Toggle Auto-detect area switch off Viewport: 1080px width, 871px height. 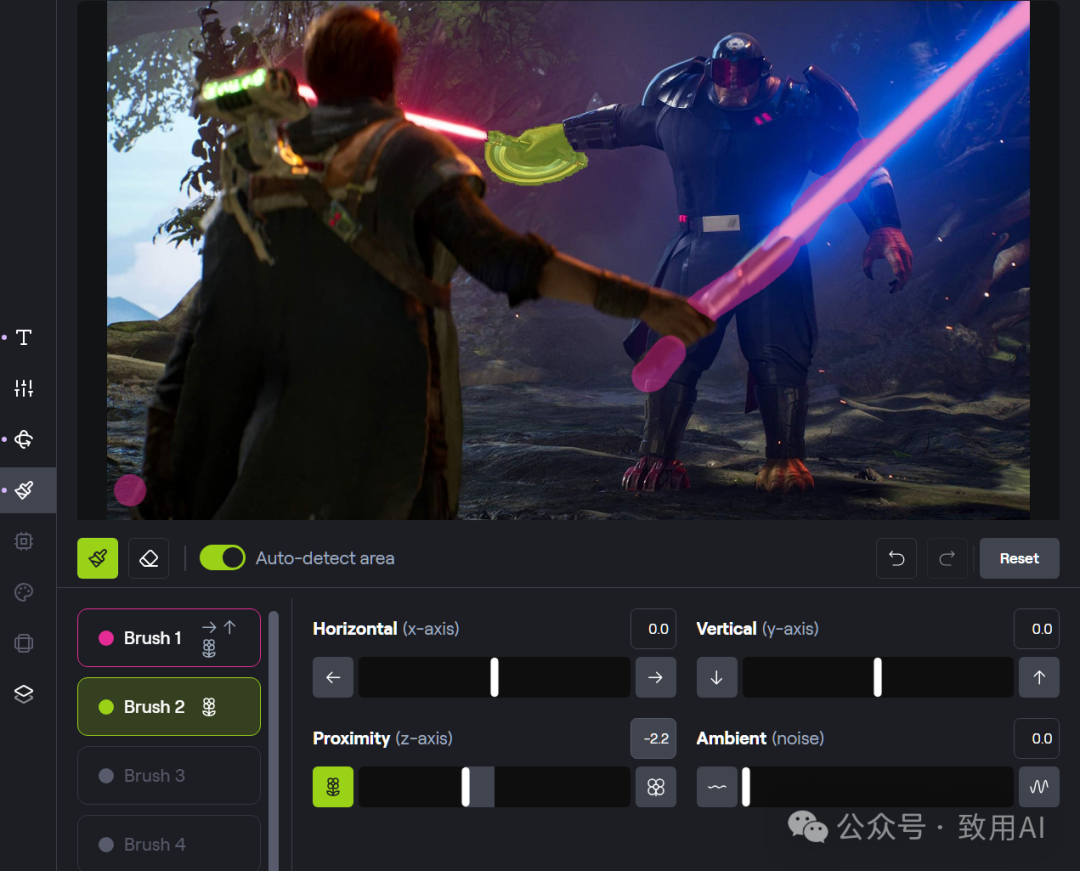coord(222,558)
